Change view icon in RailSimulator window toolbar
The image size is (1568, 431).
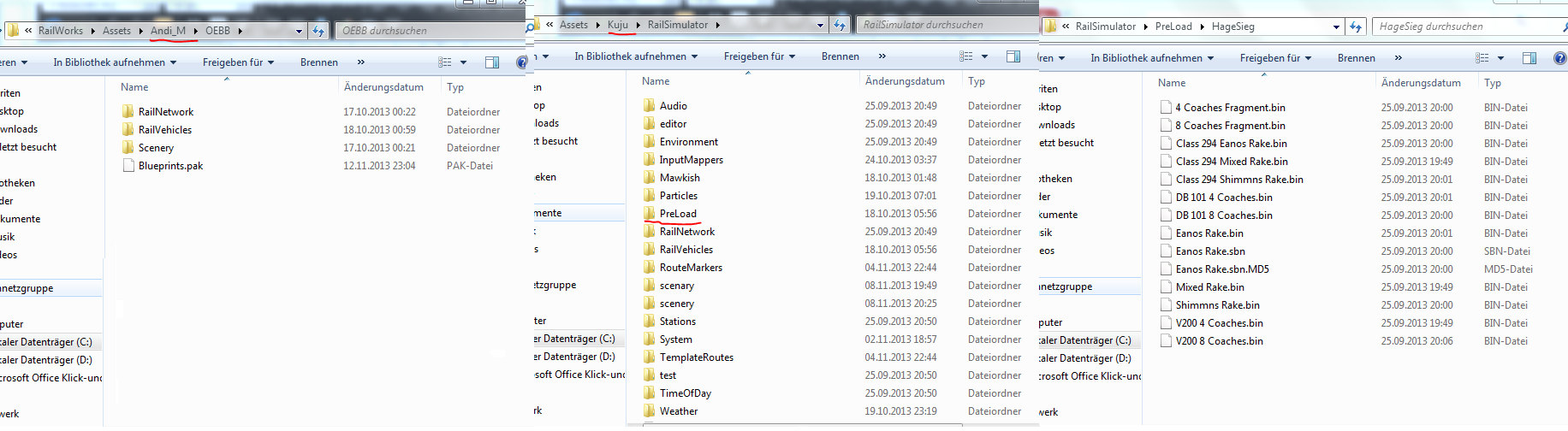point(965,56)
